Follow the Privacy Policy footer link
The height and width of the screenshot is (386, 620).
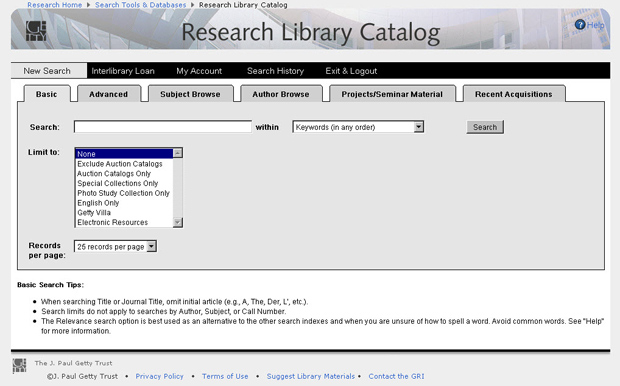[x=159, y=376]
